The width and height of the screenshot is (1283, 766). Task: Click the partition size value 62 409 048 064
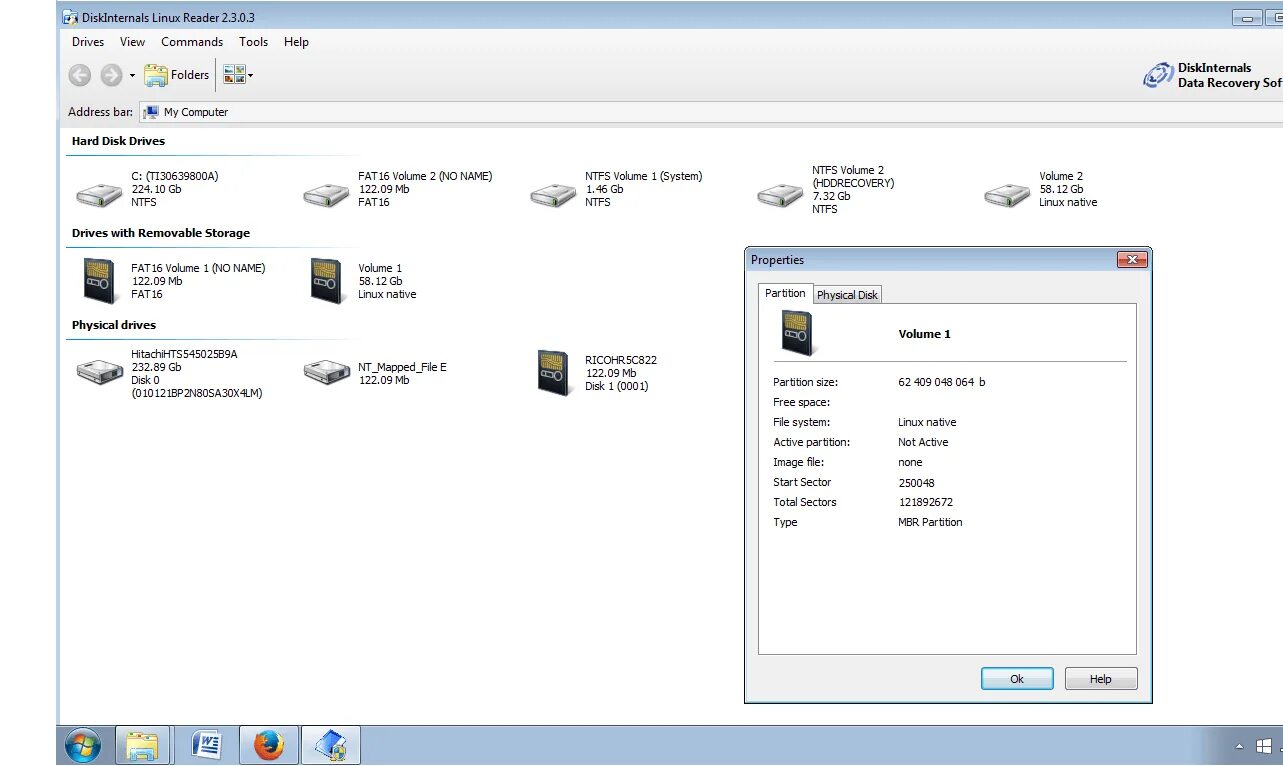pos(942,382)
